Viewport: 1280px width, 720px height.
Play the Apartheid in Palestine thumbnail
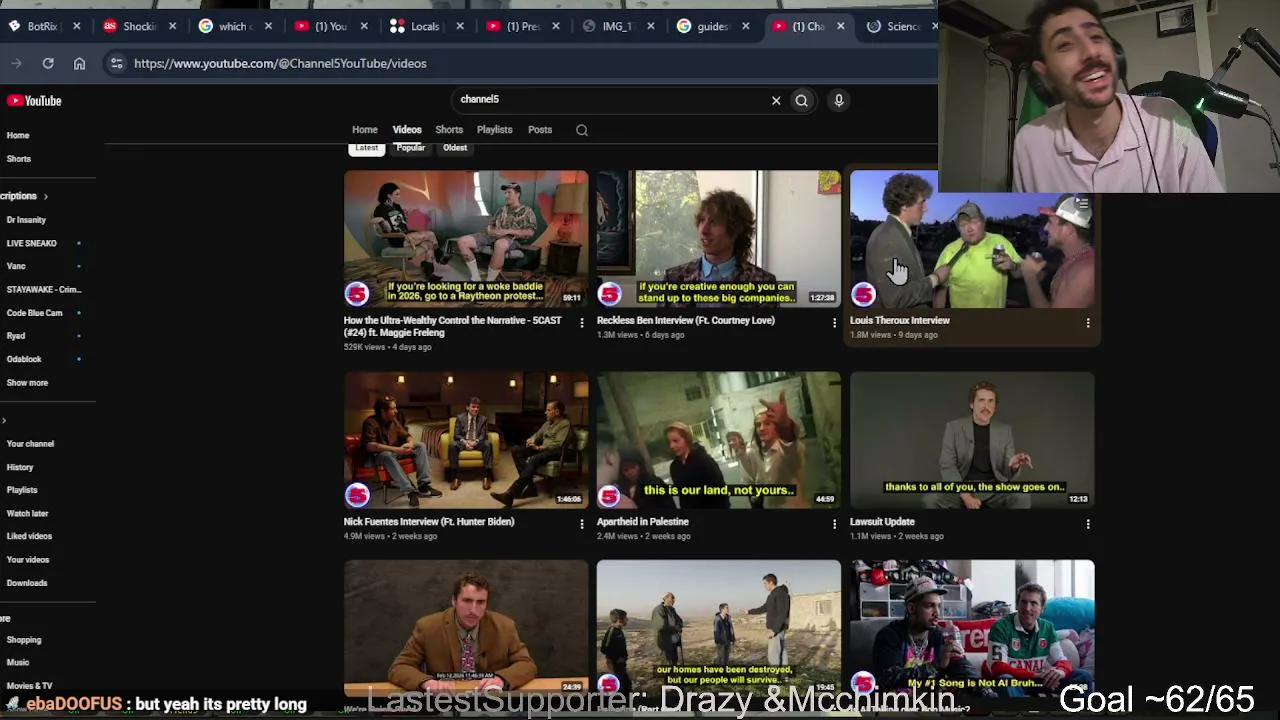(719, 441)
